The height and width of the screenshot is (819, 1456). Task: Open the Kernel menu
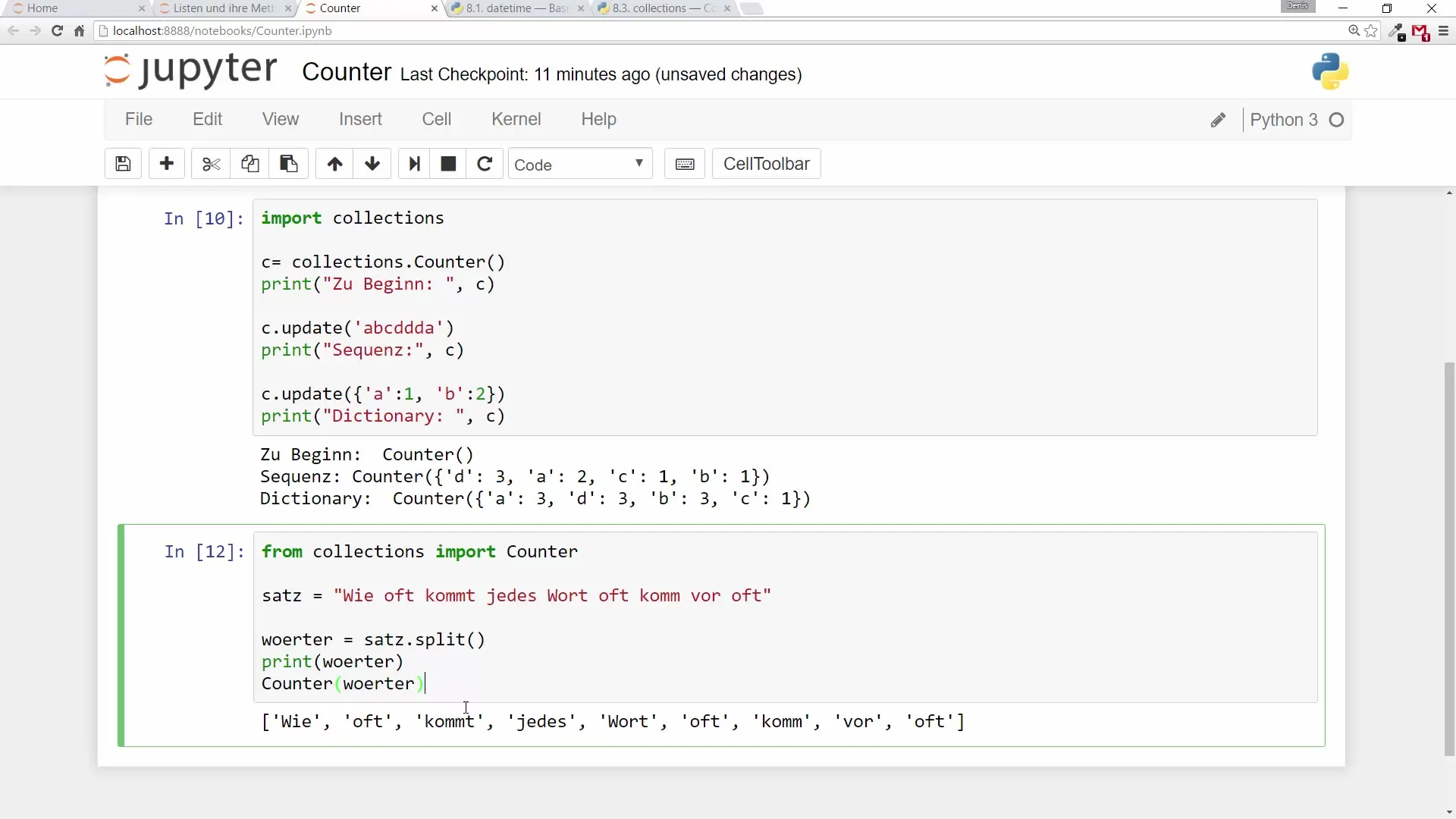pos(516,119)
